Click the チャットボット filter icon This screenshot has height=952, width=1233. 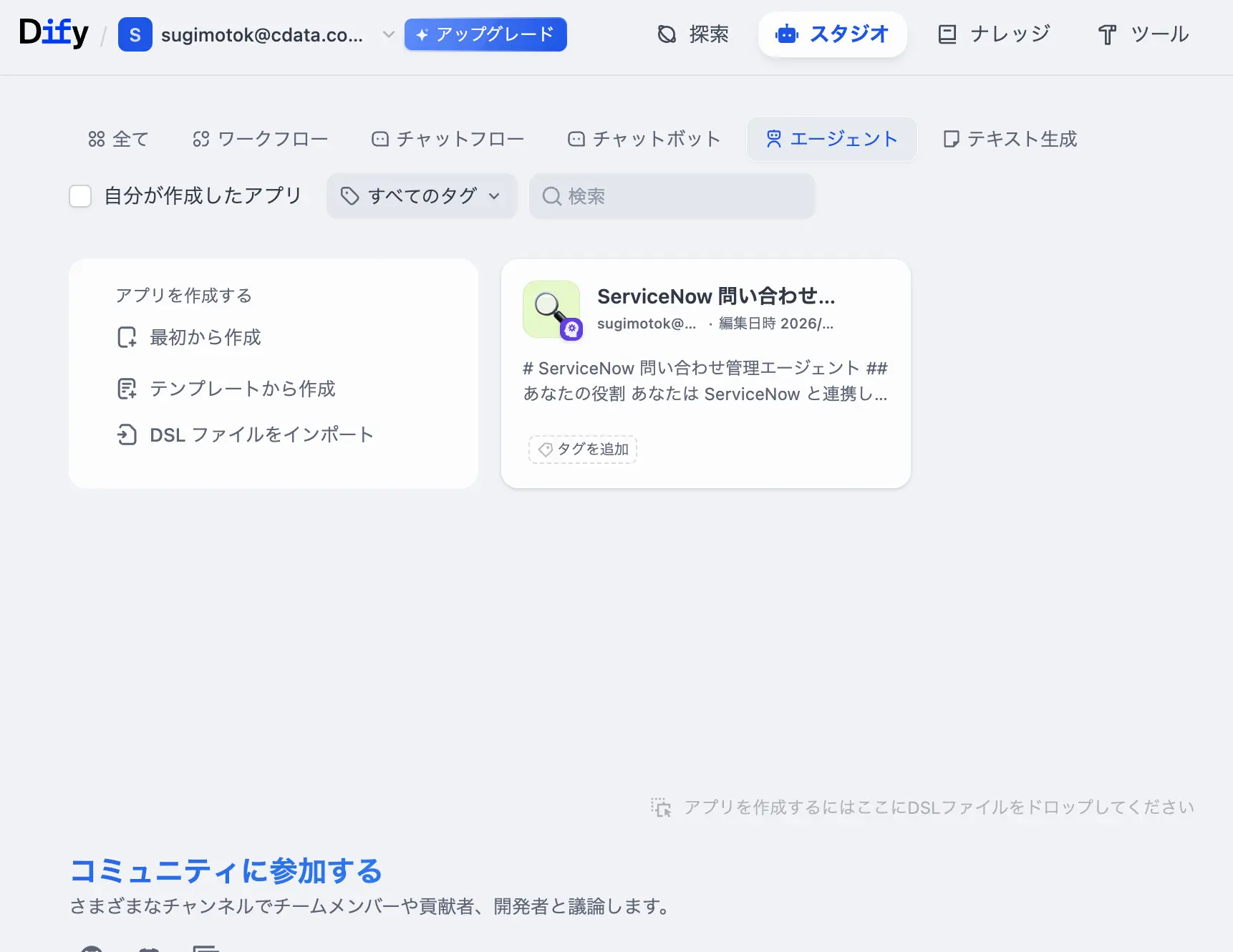pos(576,139)
